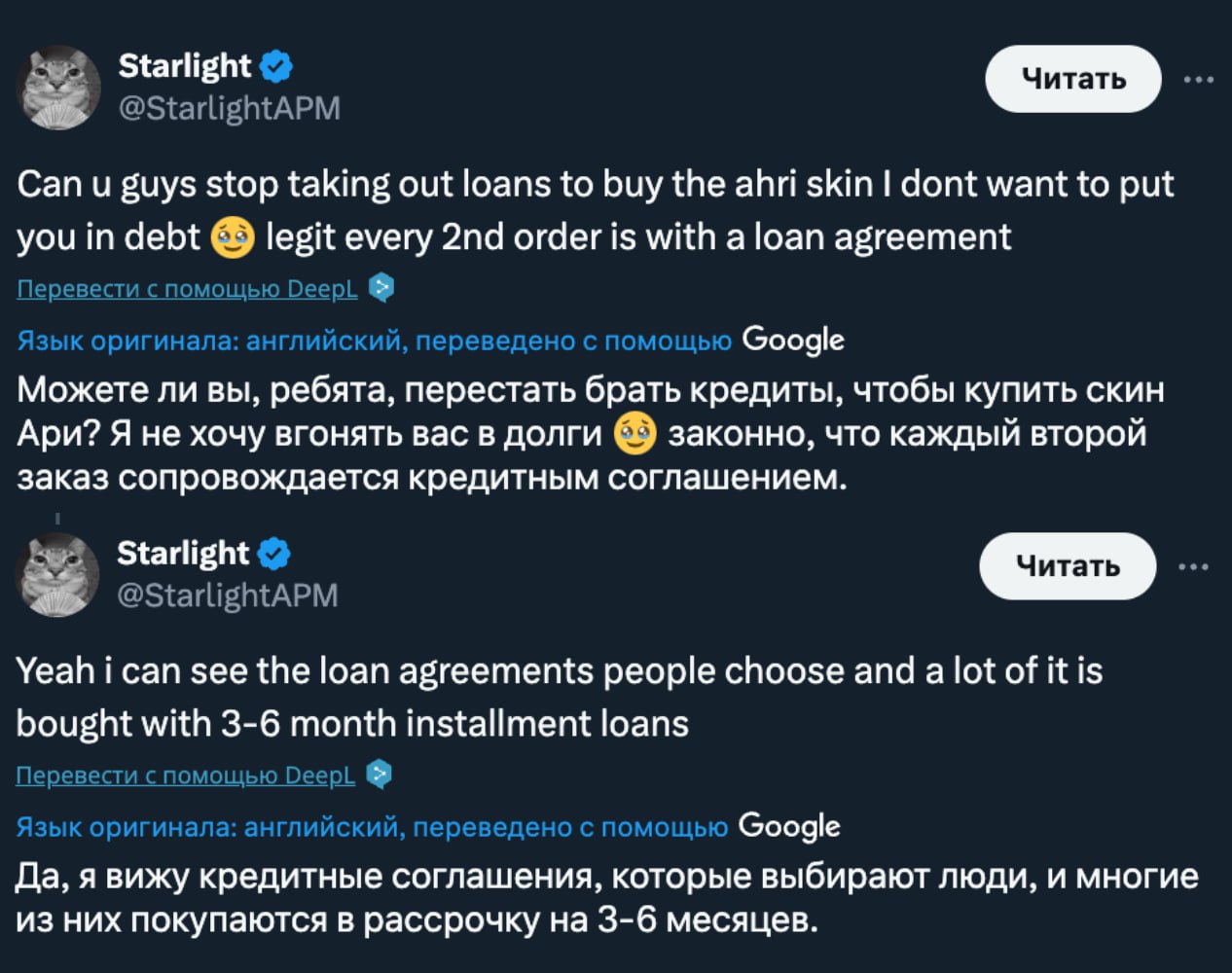Click crying emoji in Russian translation

(635, 434)
